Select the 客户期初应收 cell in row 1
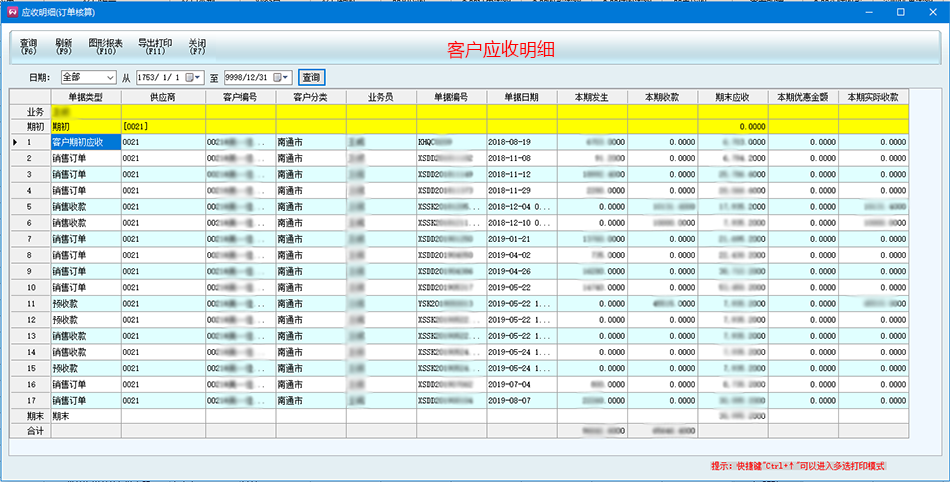The image size is (950, 482). point(86,142)
